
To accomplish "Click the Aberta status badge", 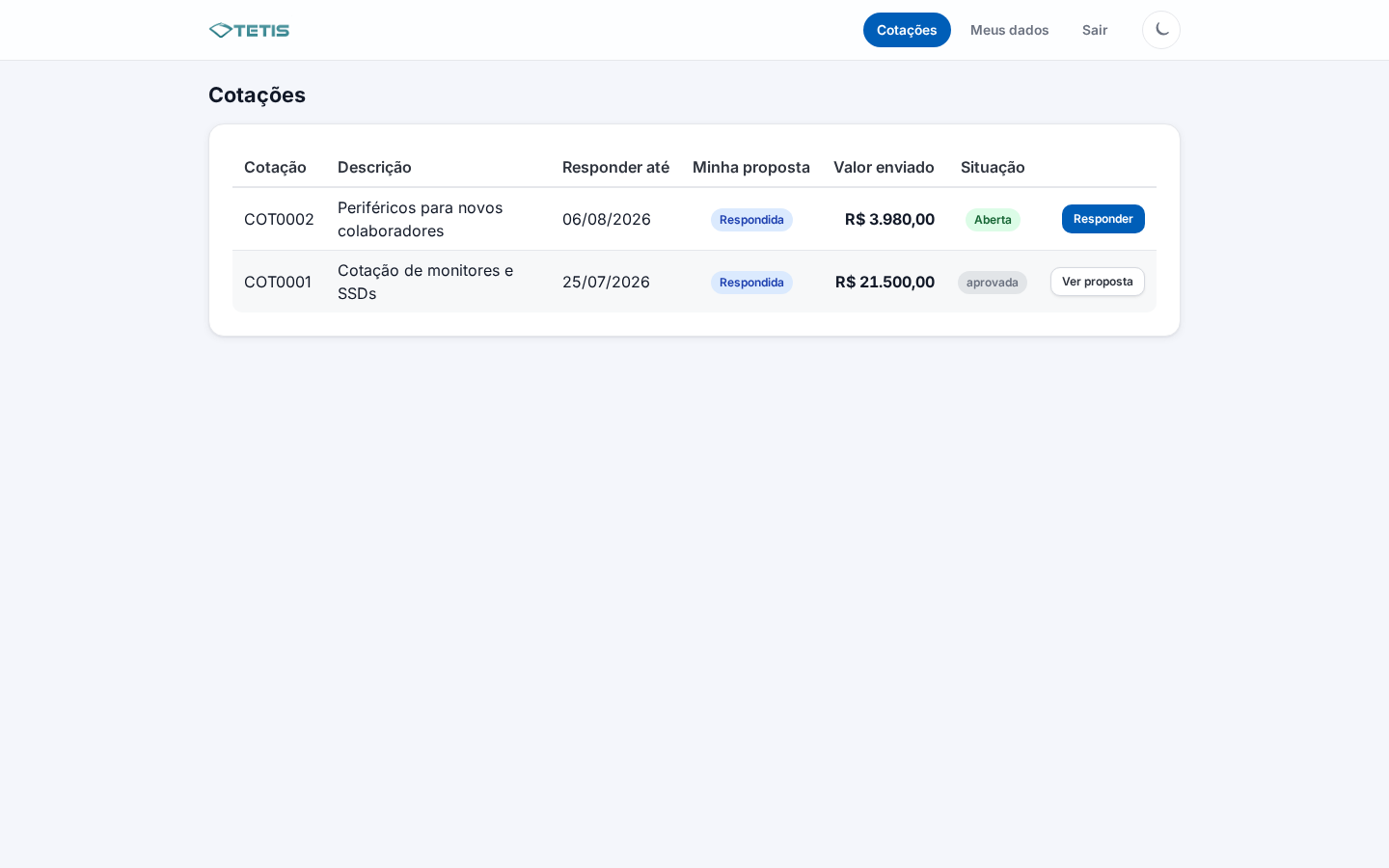I will point(993,220).
